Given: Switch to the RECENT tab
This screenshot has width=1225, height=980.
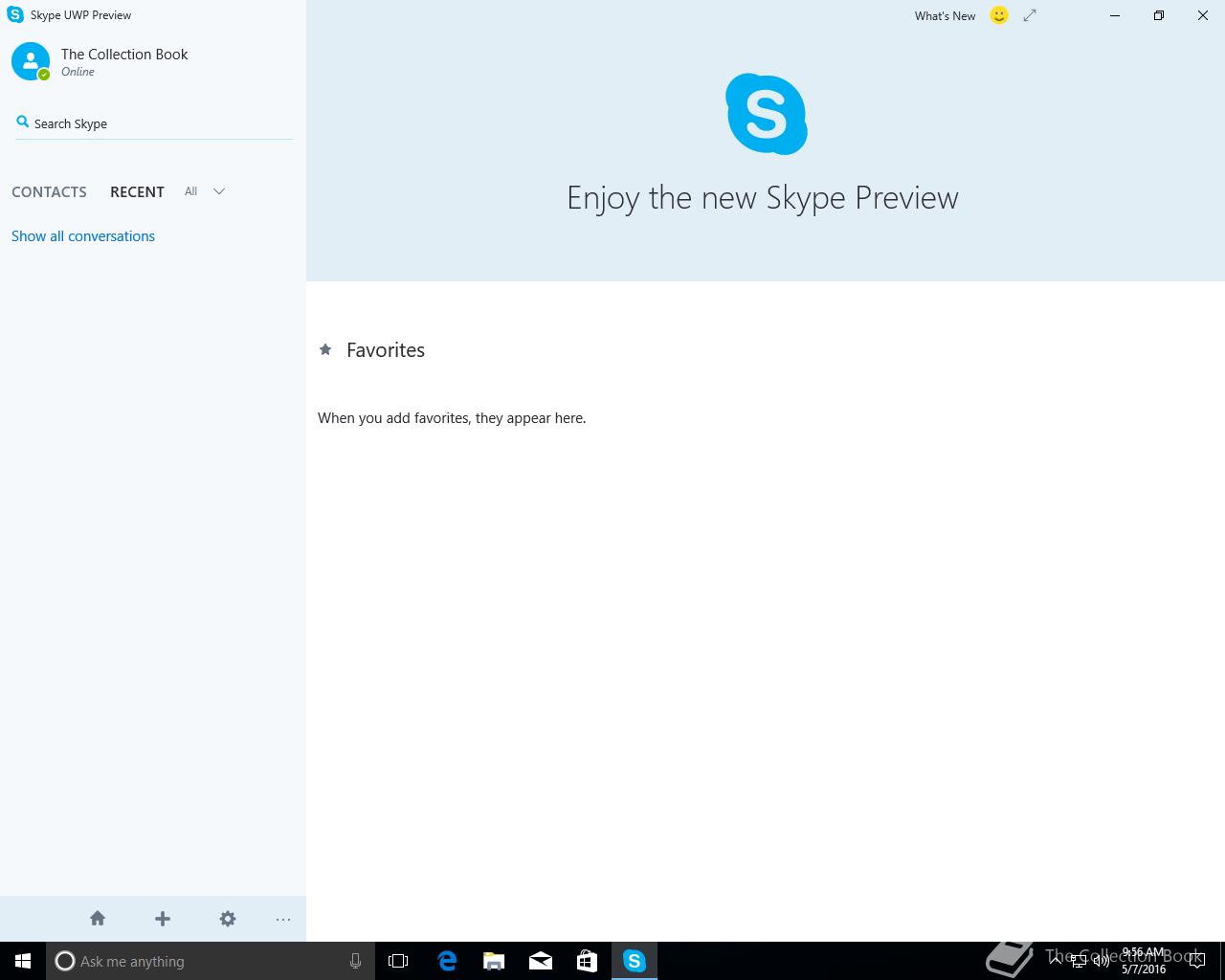Looking at the screenshot, I should (137, 191).
